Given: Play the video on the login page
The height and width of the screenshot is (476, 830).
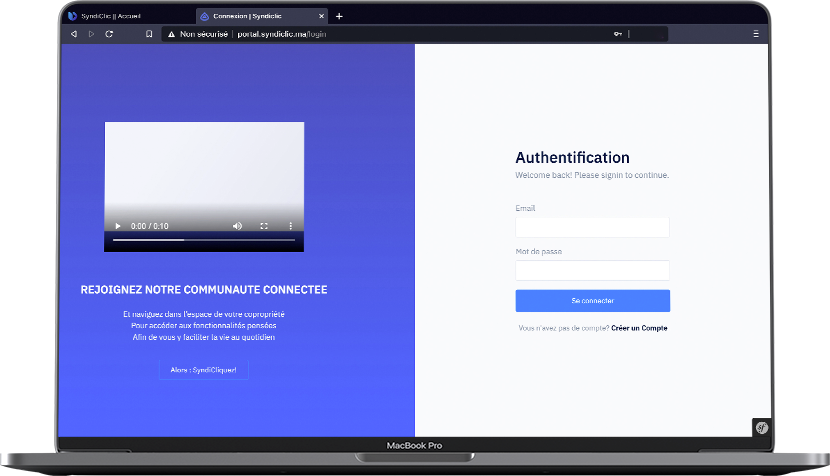Looking at the screenshot, I should point(118,226).
